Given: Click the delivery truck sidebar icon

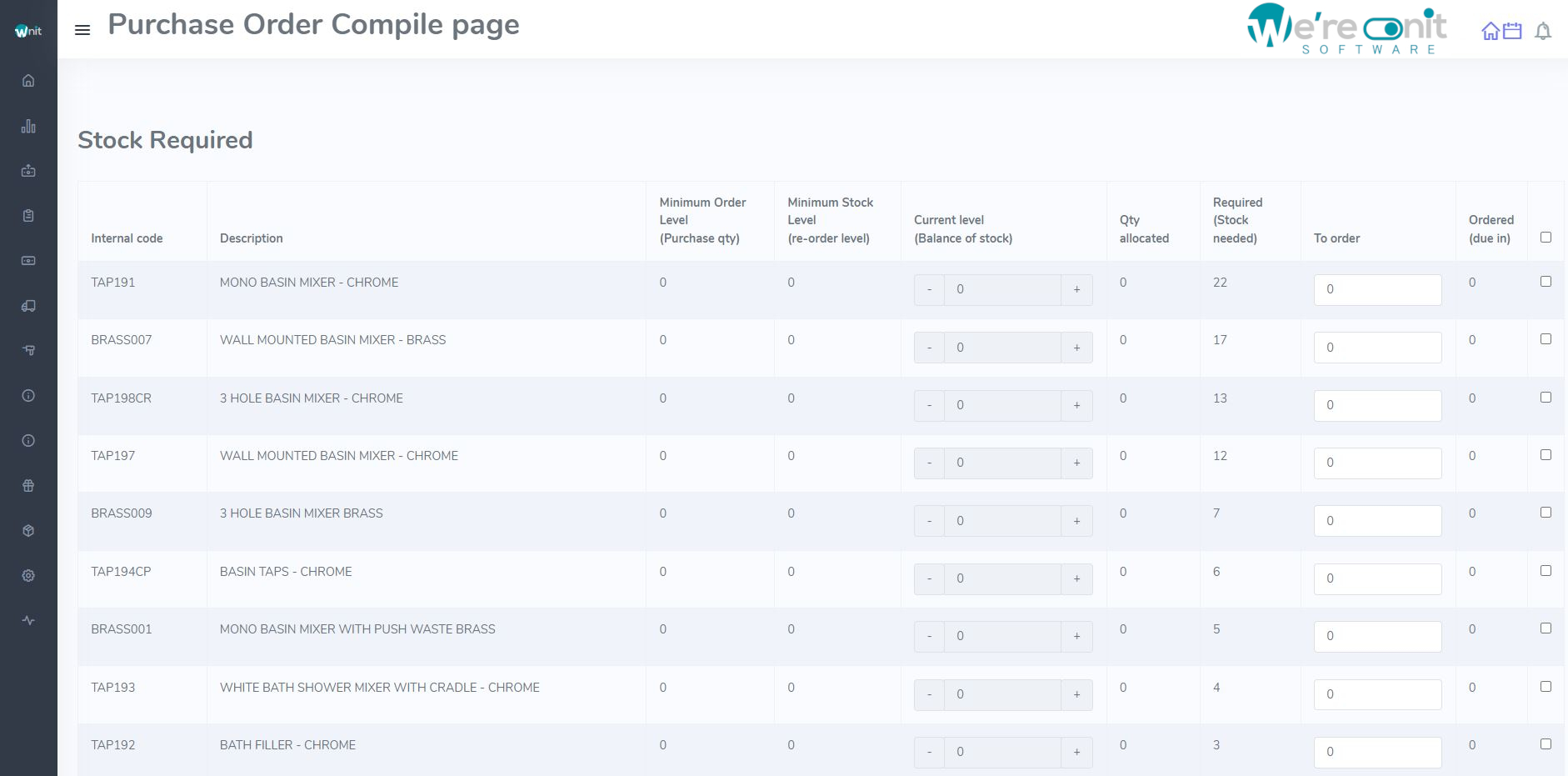Looking at the screenshot, I should 28,306.
